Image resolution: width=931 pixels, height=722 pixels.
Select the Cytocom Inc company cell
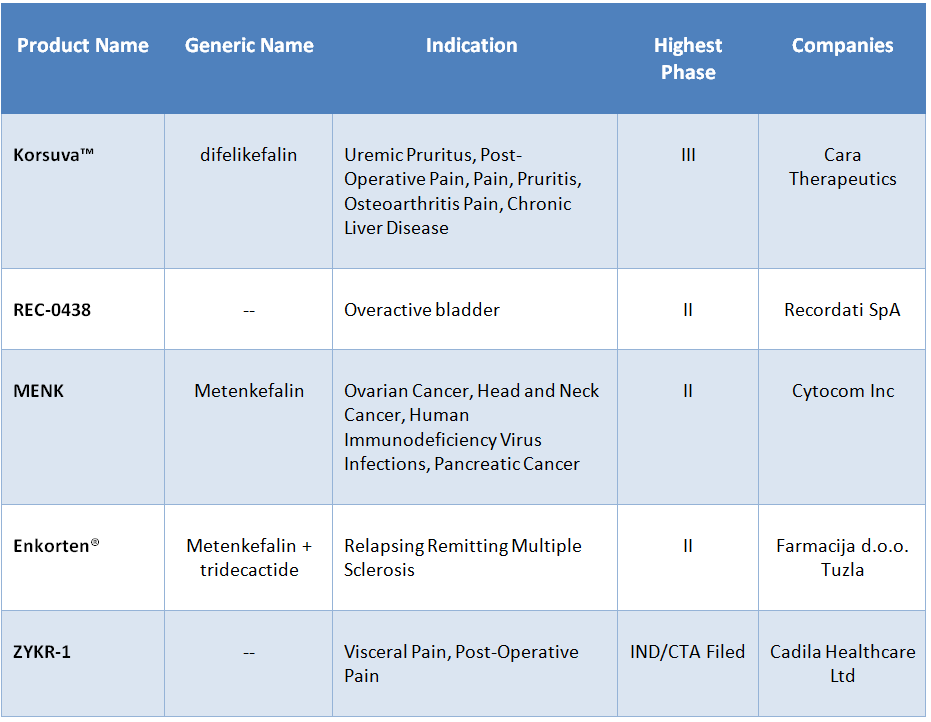click(842, 391)
